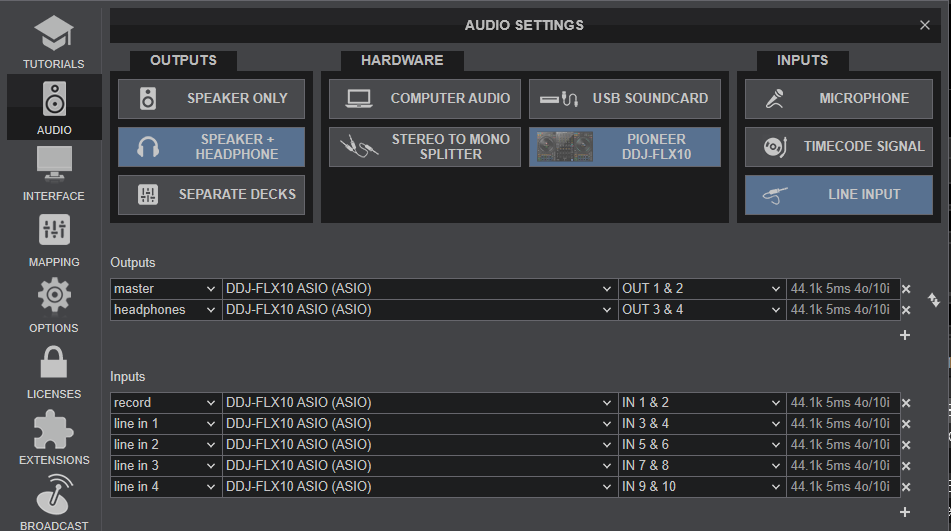Open the OUT 3 & 4 channel dropdown
Screen dimensions: 951x531
point(701,310)
